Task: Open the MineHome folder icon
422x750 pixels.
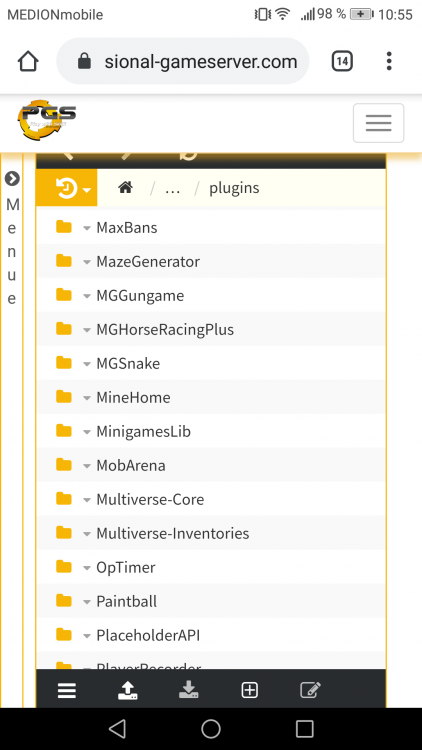Action: (x=64, y=397)
